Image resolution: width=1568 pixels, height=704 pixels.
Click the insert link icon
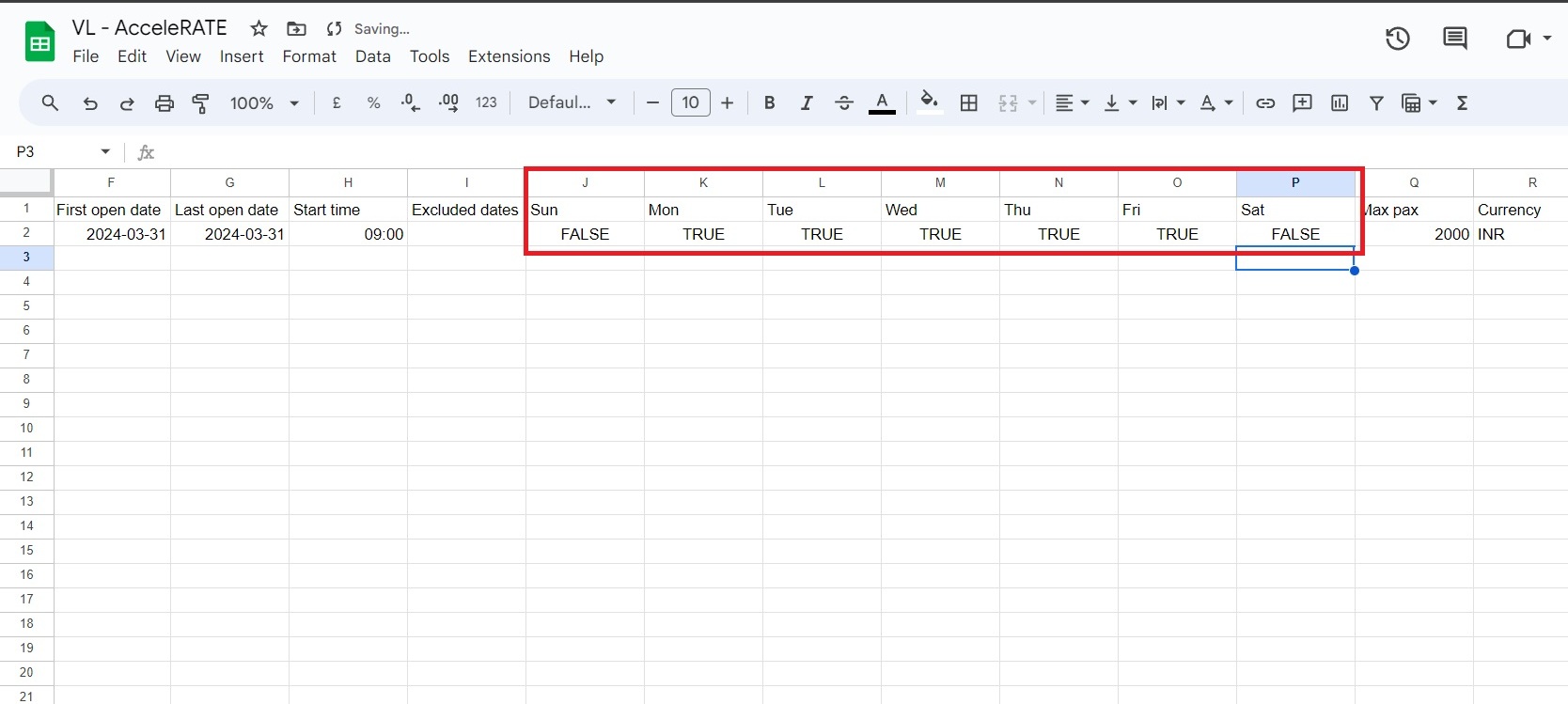coord(1265,103)
